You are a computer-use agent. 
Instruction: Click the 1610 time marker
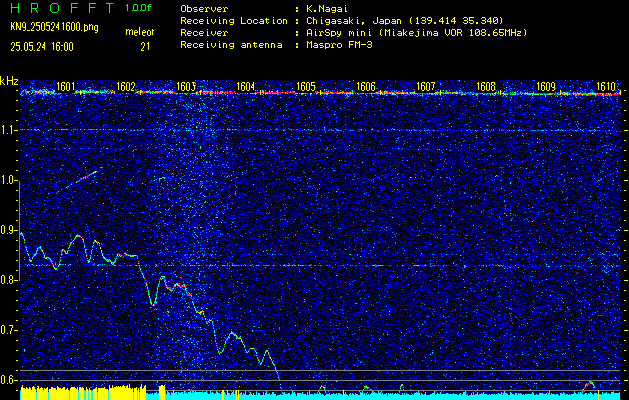point(606,87)
